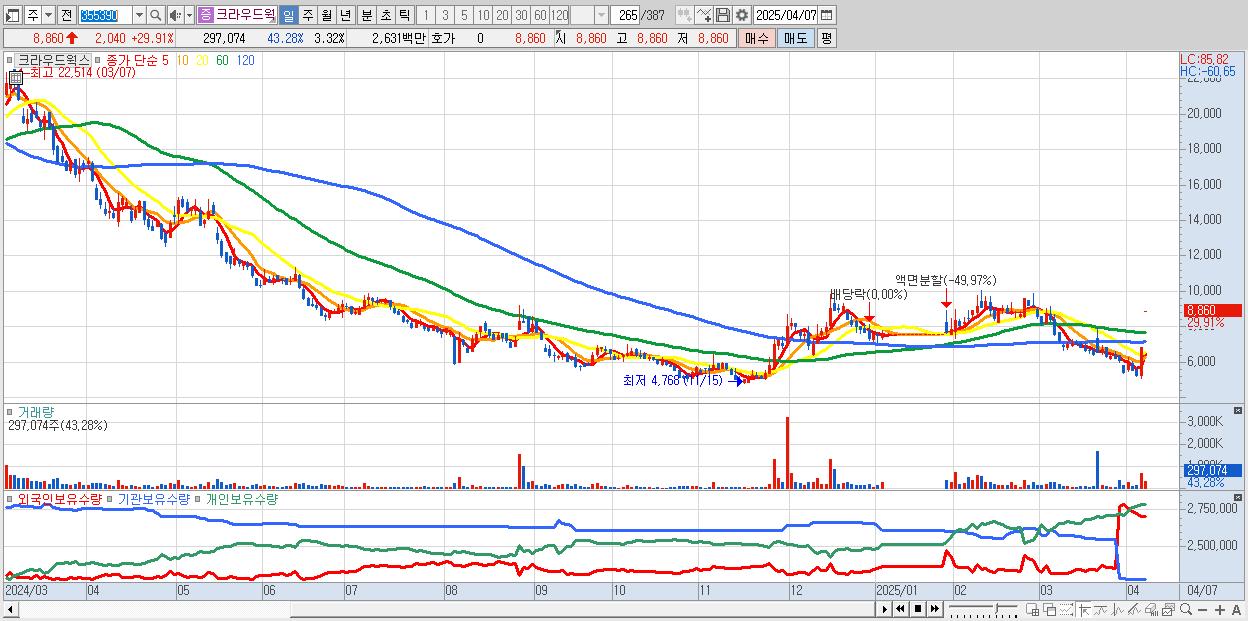Viewport: 1248px width, 621px height.
Task: Select the 일 daily chart period
Action: 288,15
